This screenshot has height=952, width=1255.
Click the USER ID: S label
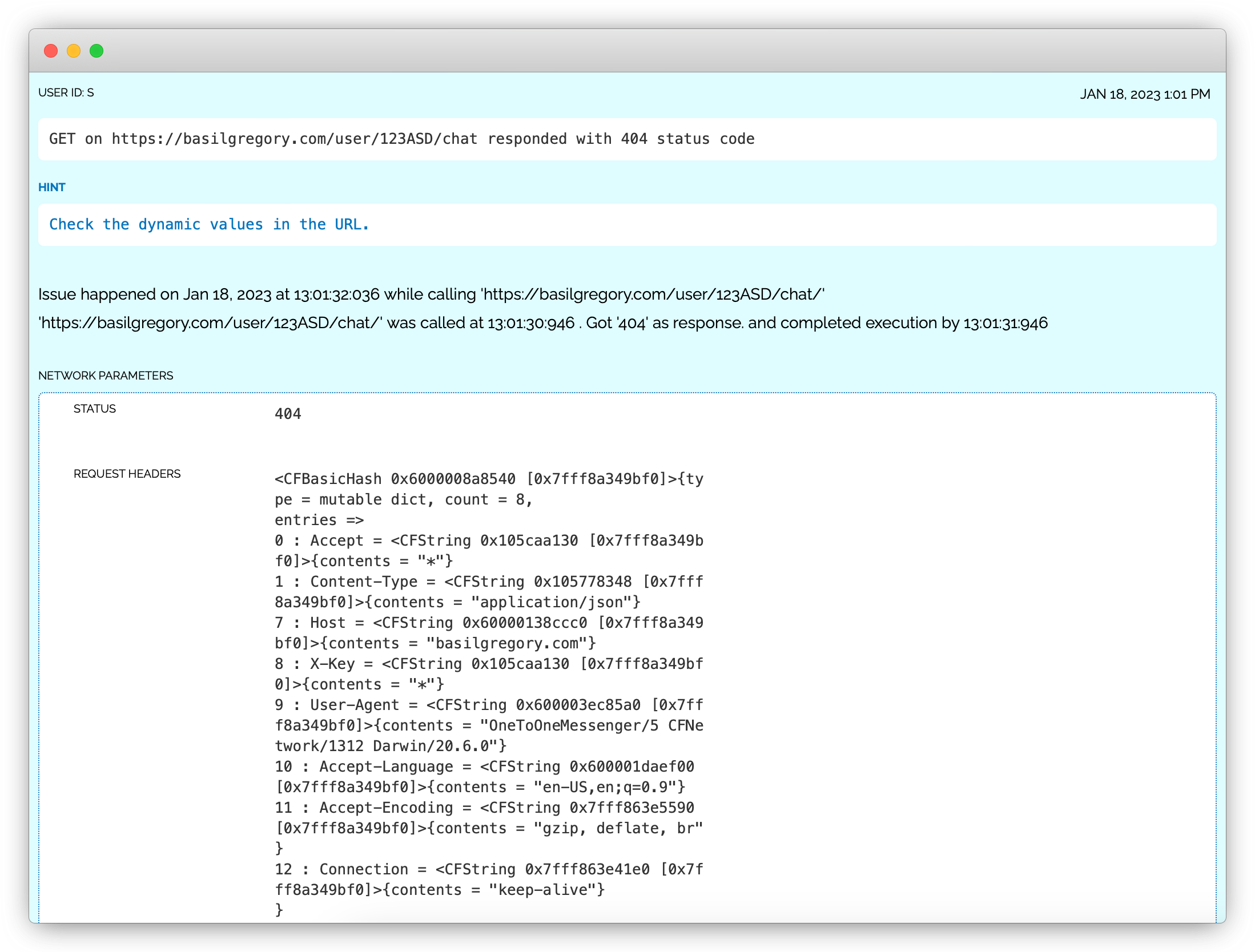pyautogui.click(x=66, y=92)
